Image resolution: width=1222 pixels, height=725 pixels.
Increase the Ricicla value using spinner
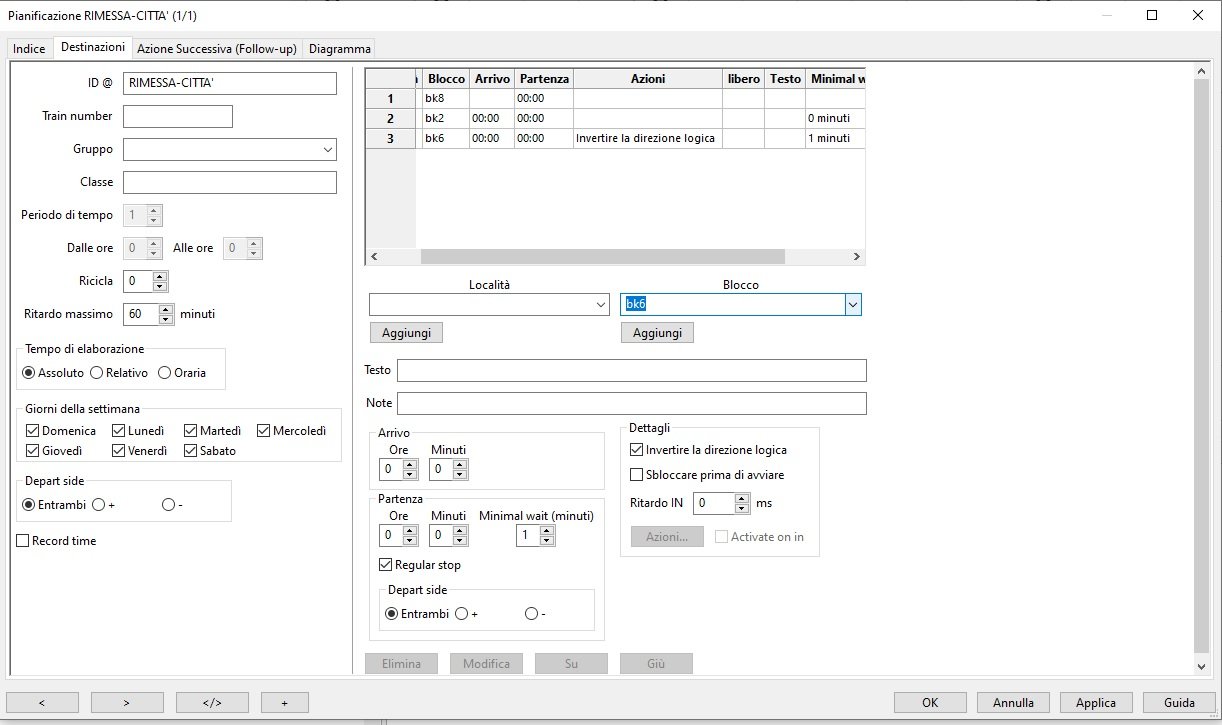tap(160, 276)
